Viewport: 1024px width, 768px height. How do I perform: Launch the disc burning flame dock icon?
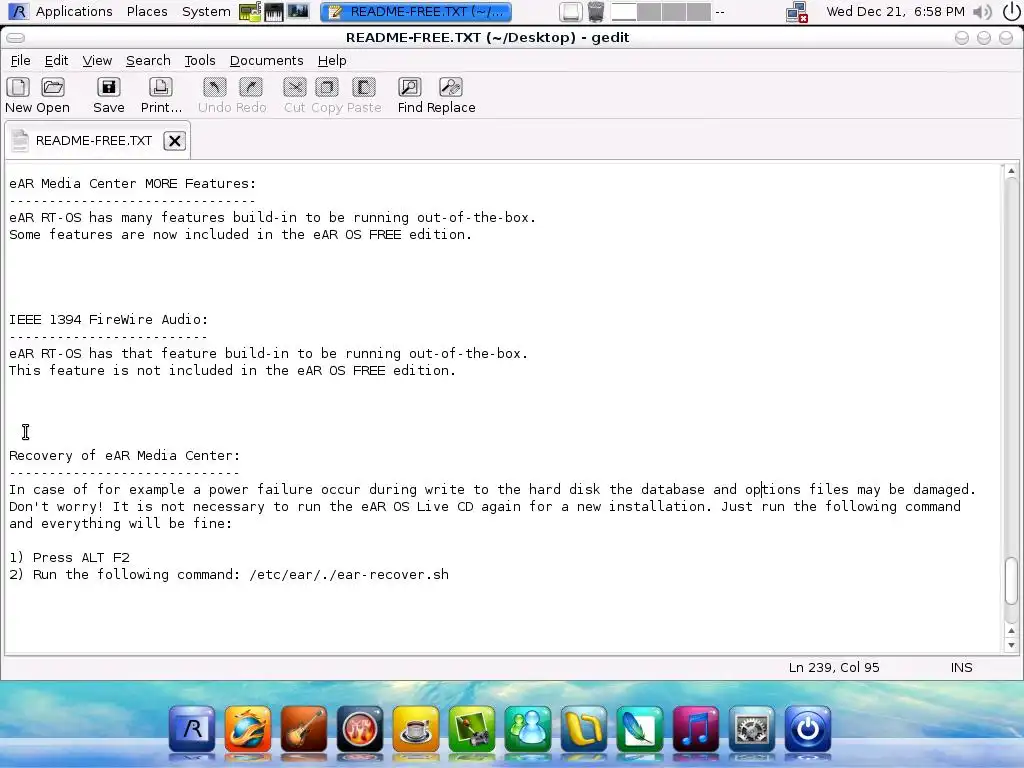(359, 729)
